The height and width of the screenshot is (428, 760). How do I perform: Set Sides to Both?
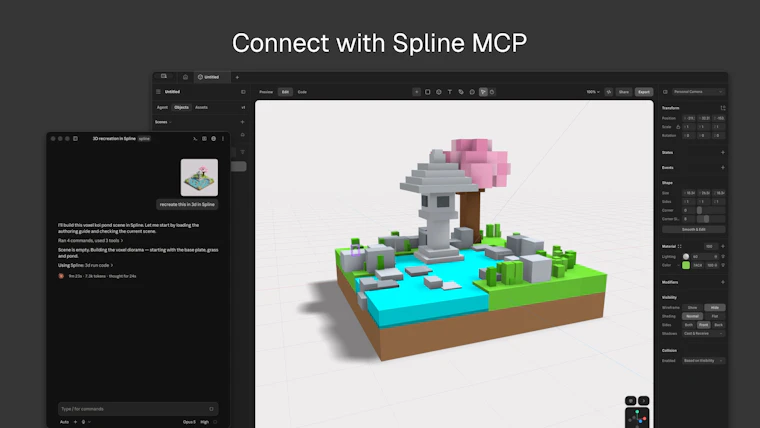coord(689,325)
